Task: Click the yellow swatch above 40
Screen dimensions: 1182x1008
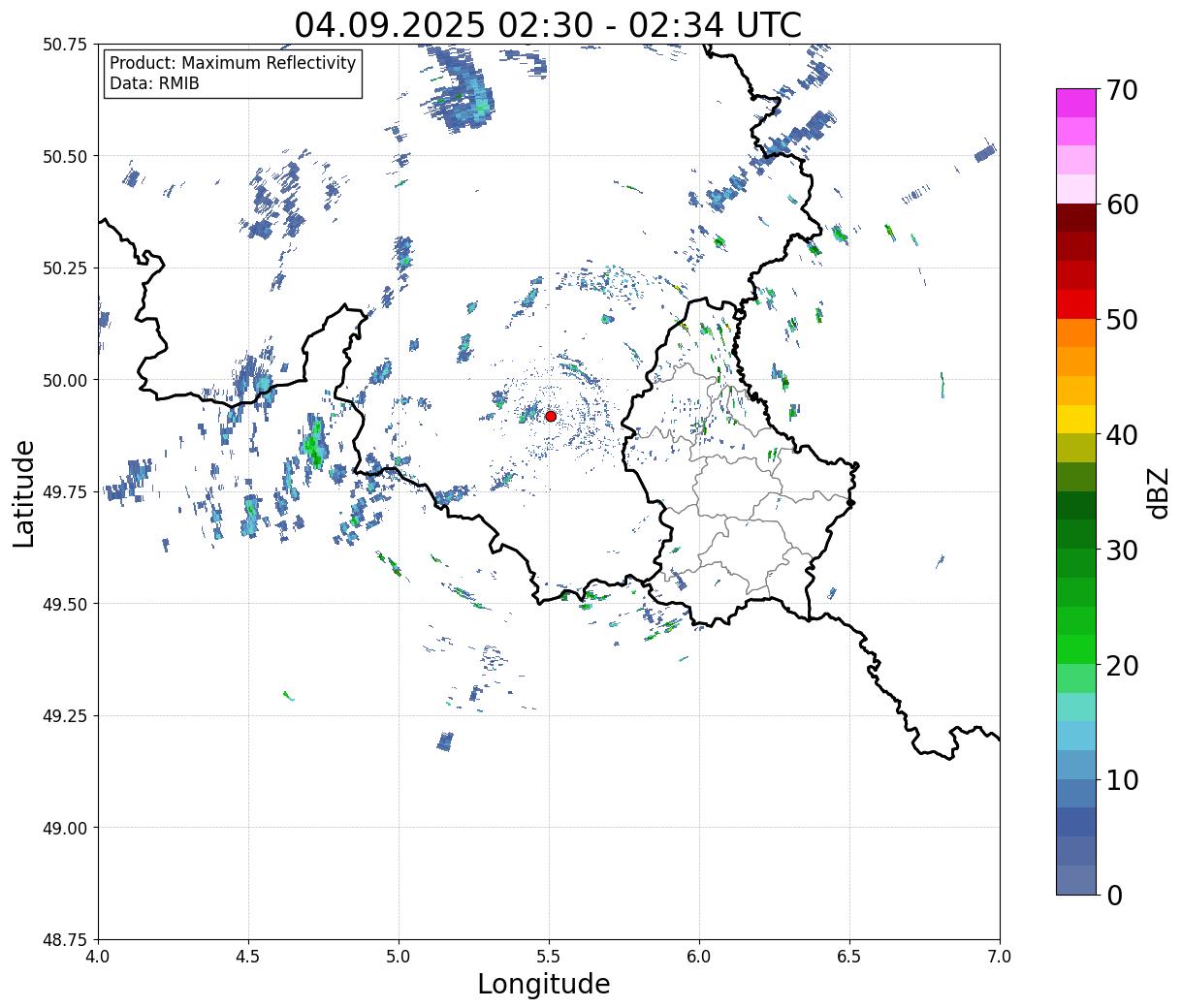Action: tap(1076, 419)
